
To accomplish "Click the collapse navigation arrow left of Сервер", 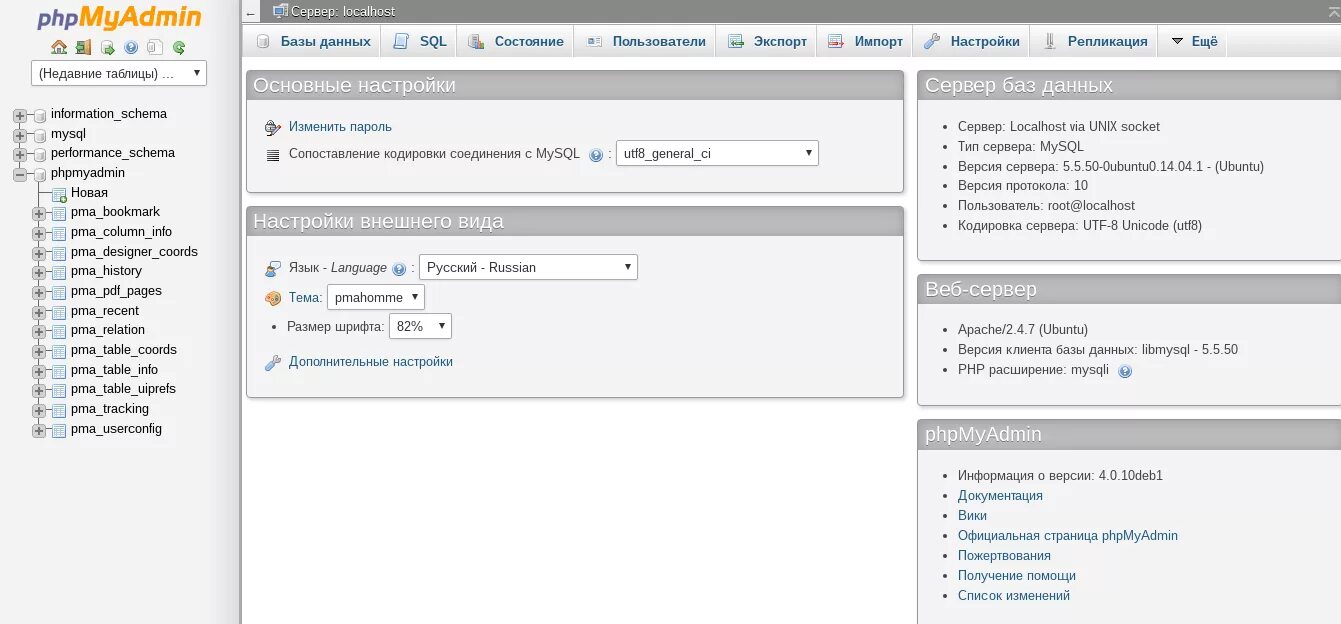I will 250,12.
